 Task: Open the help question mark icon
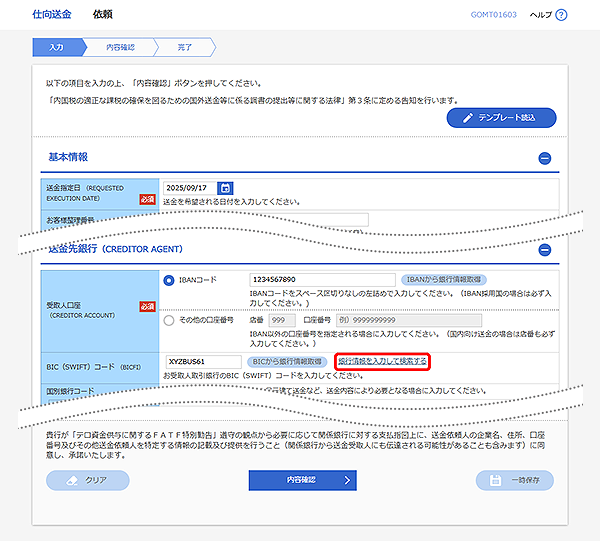[561, 15]
